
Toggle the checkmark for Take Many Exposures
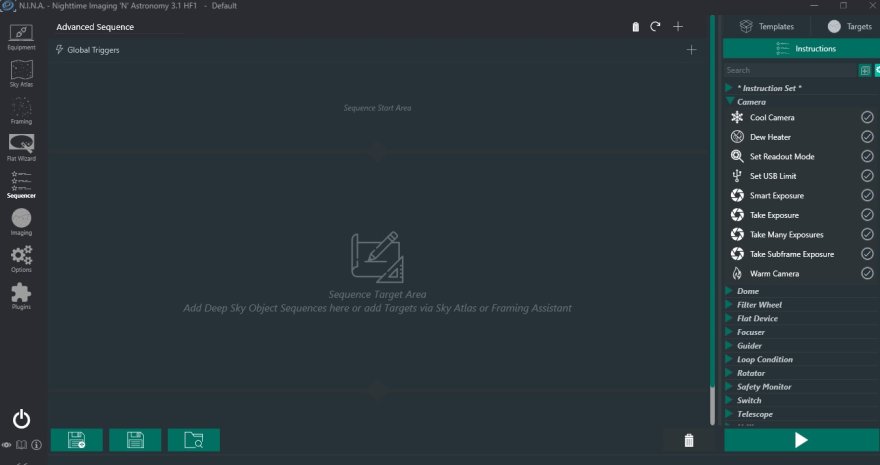867,234
